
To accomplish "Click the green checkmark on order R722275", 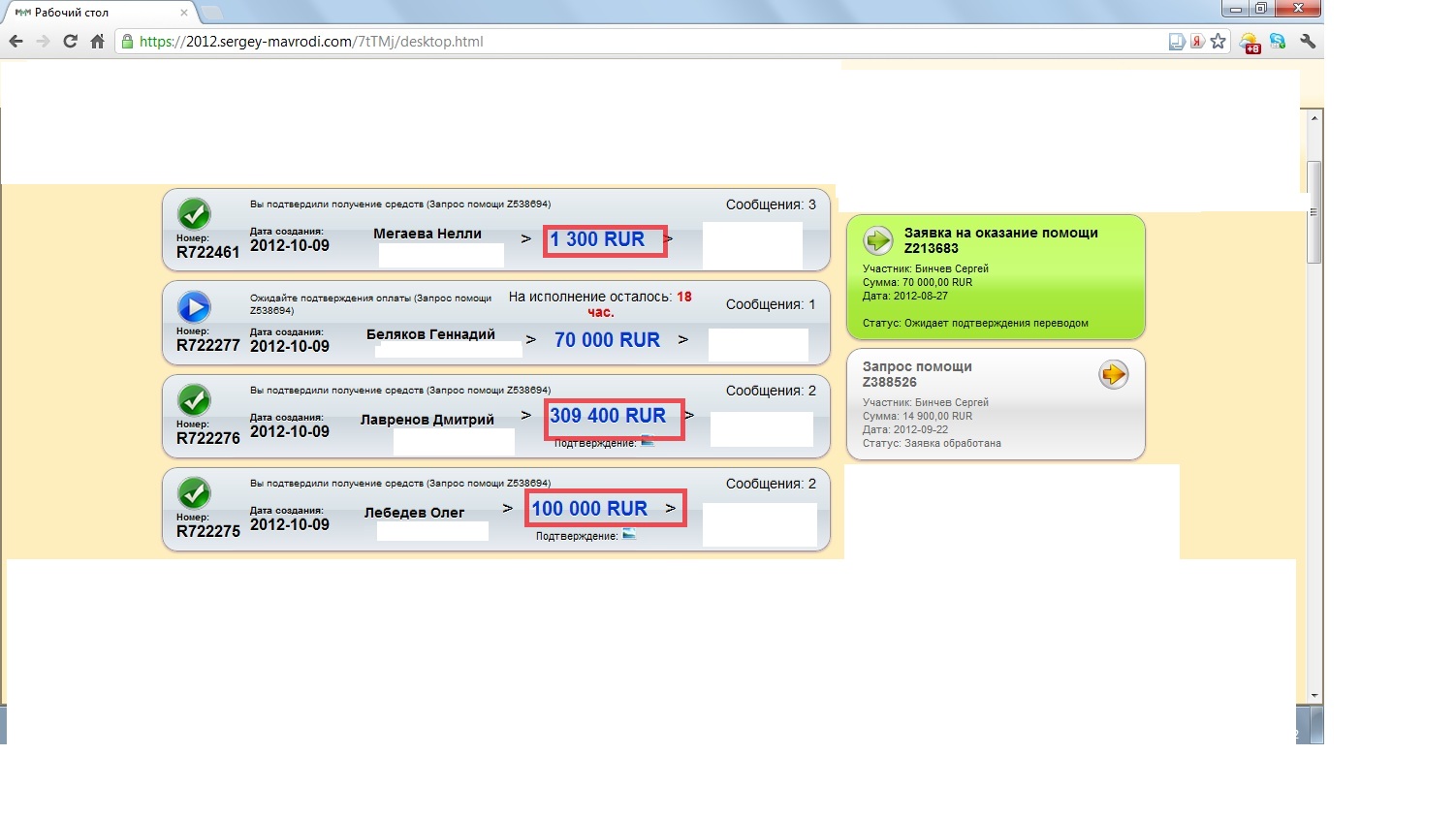I will 194,492.
